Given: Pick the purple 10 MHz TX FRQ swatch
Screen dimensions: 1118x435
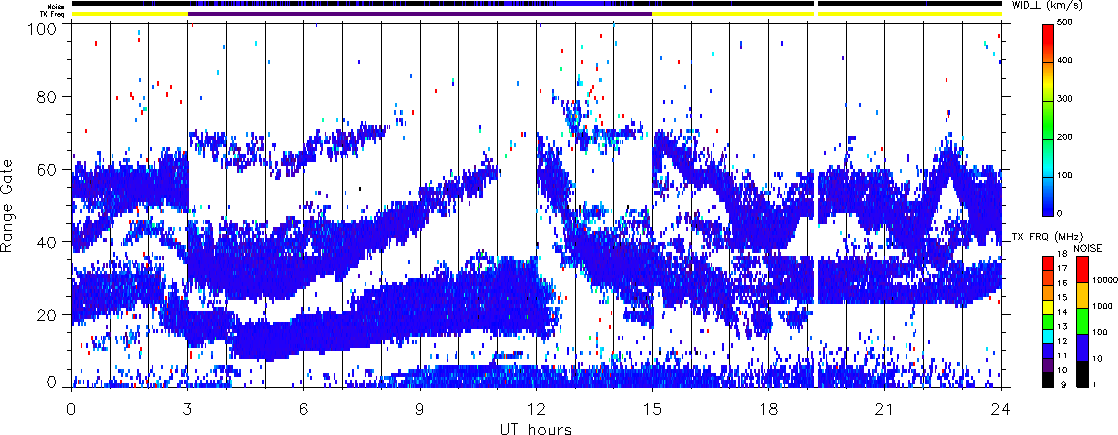Looking at the screenshot, I should (x=1047, y=367).
